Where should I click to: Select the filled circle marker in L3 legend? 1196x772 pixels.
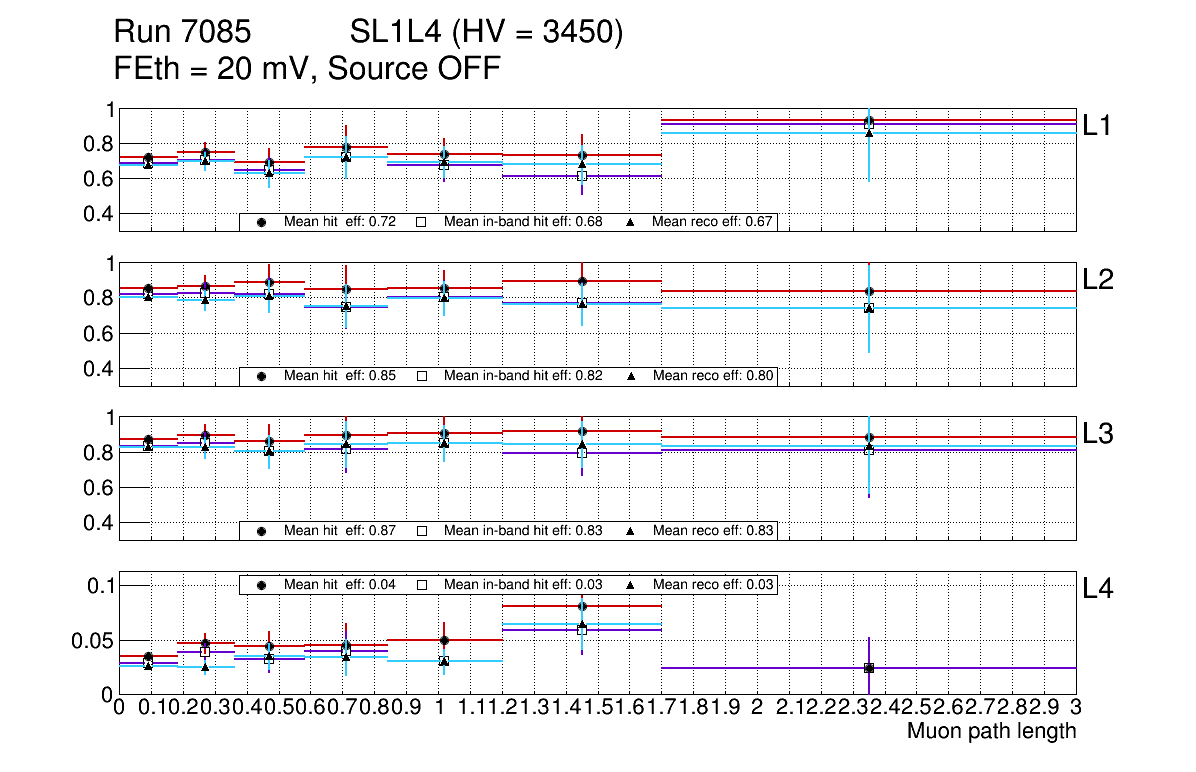[x=262, y=530]
